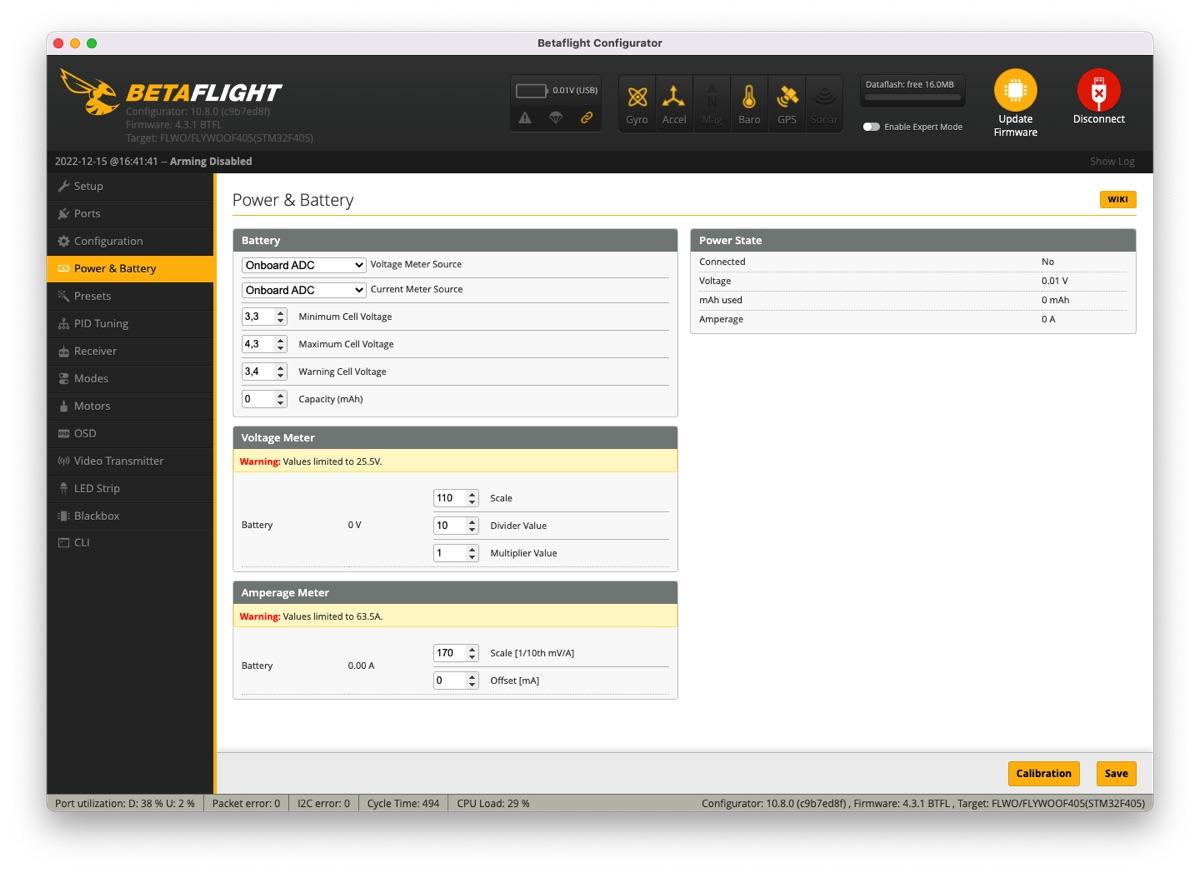Click the "0.01 V" value in Power State
1200x873 pixels.
pyautogui.click(x=1054, y=281)
